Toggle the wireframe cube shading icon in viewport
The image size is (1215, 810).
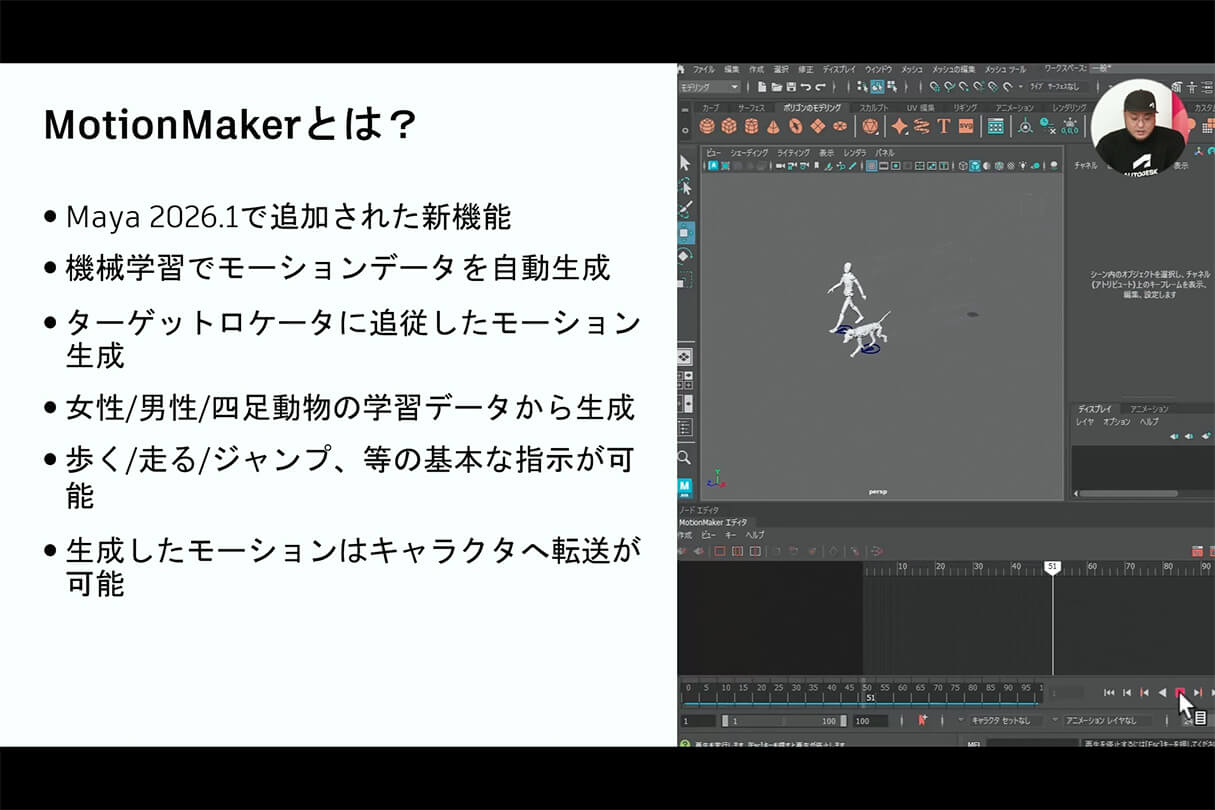tap(962, 166)
